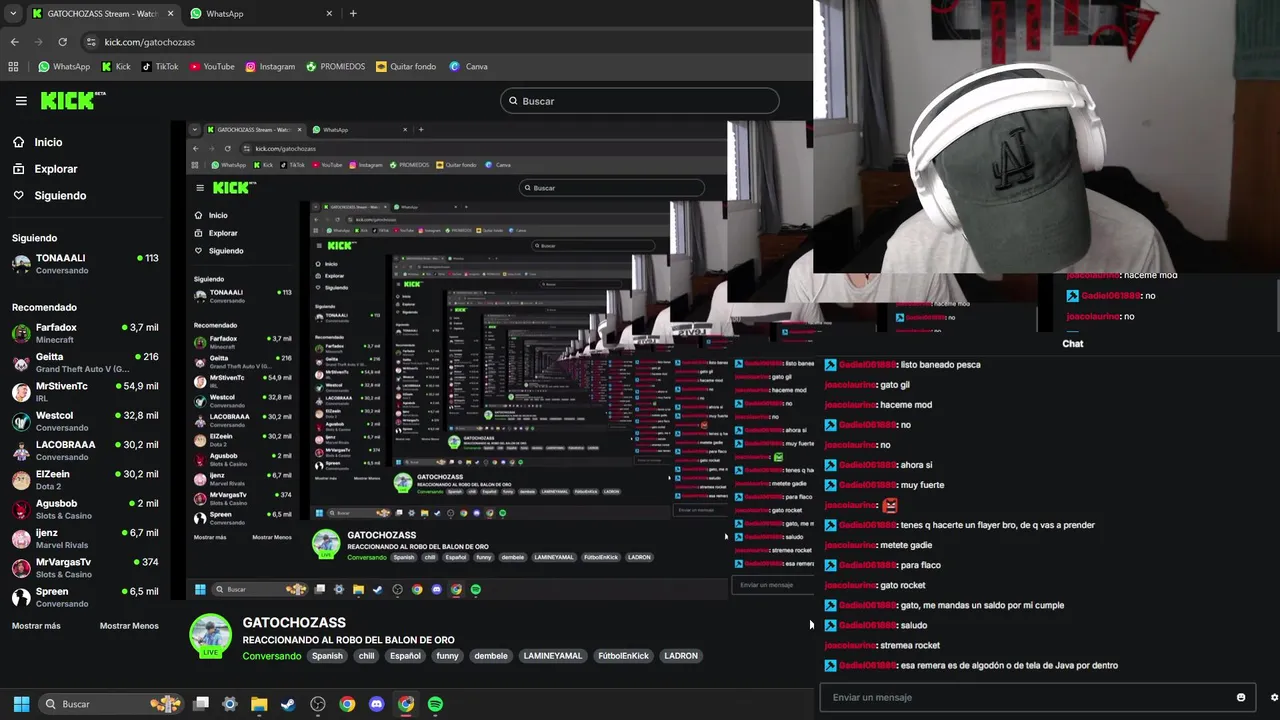Image resolution: width=1280 pixels, height=720 pixels.
Task: Click the dembele stream tag
Action: point(491,656)
